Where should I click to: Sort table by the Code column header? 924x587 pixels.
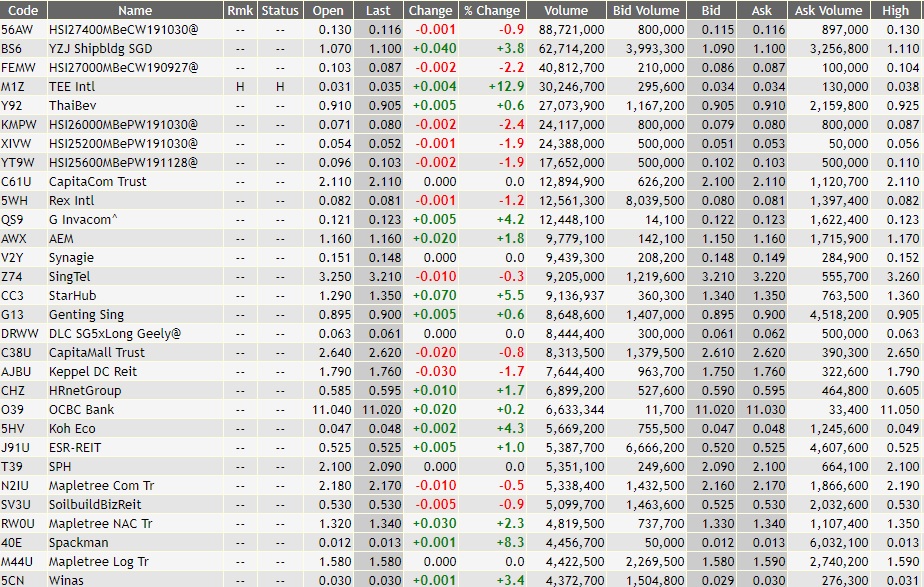tap(23, 10)
